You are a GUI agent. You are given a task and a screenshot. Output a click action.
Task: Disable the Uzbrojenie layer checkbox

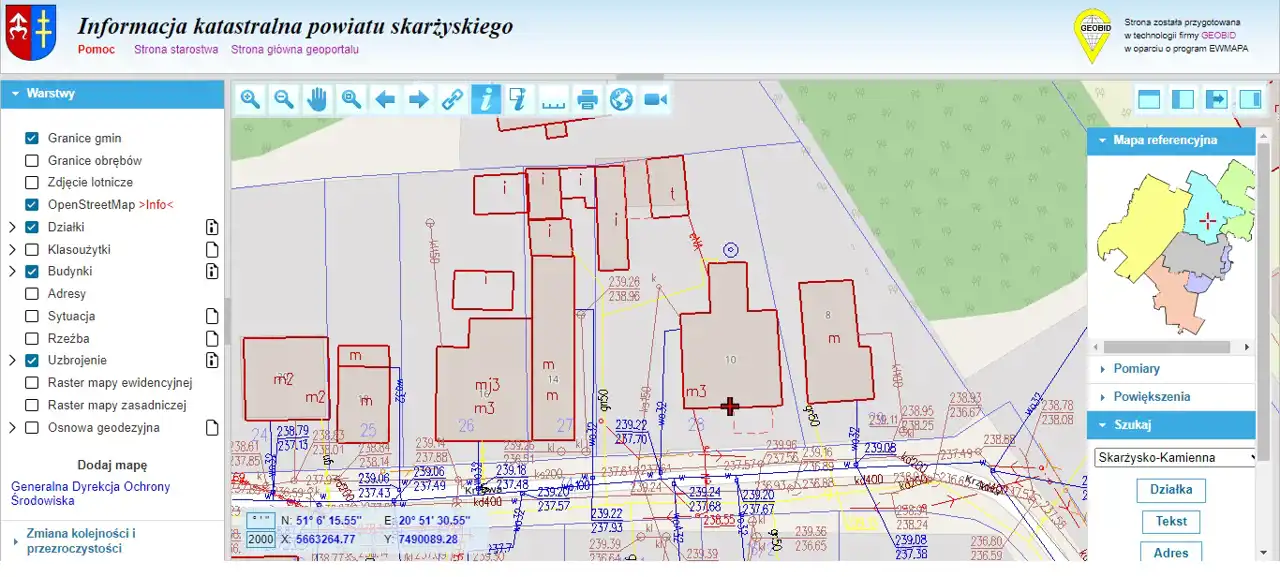(32, 361)
